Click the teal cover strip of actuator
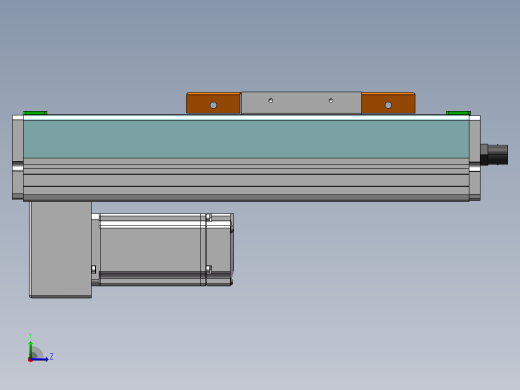 tap(246, 139)
